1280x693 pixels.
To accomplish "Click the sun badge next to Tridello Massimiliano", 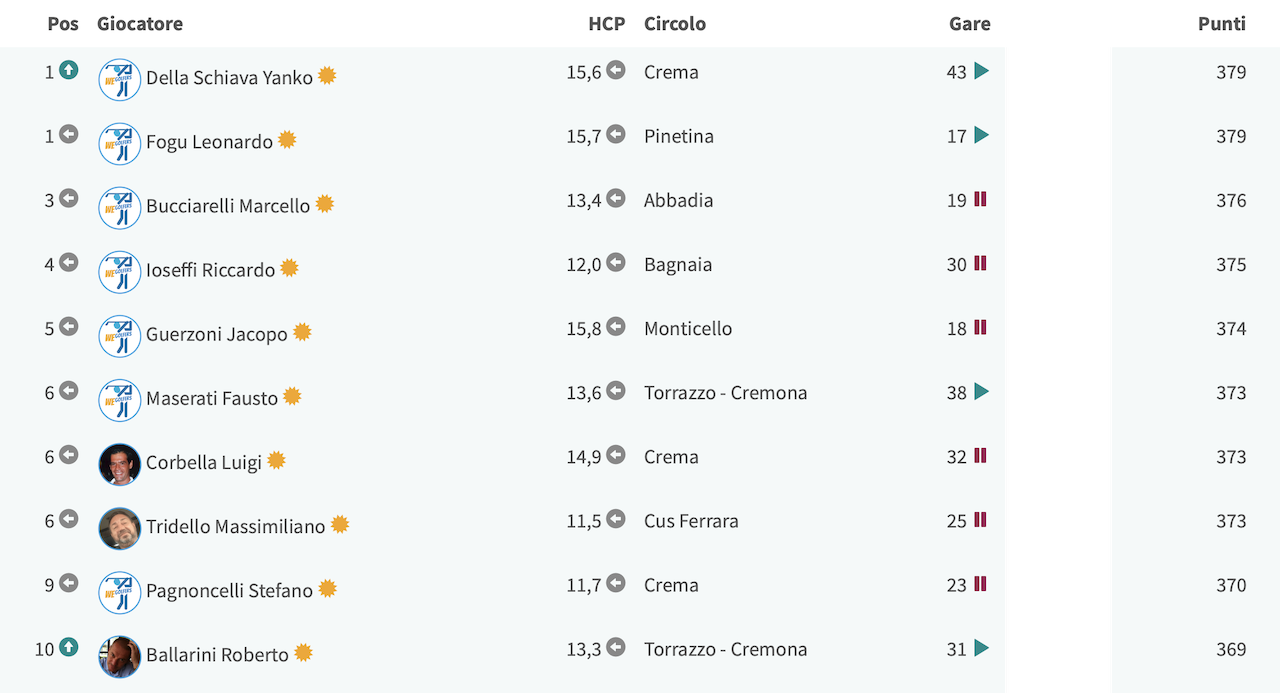I will click(340, 524).
